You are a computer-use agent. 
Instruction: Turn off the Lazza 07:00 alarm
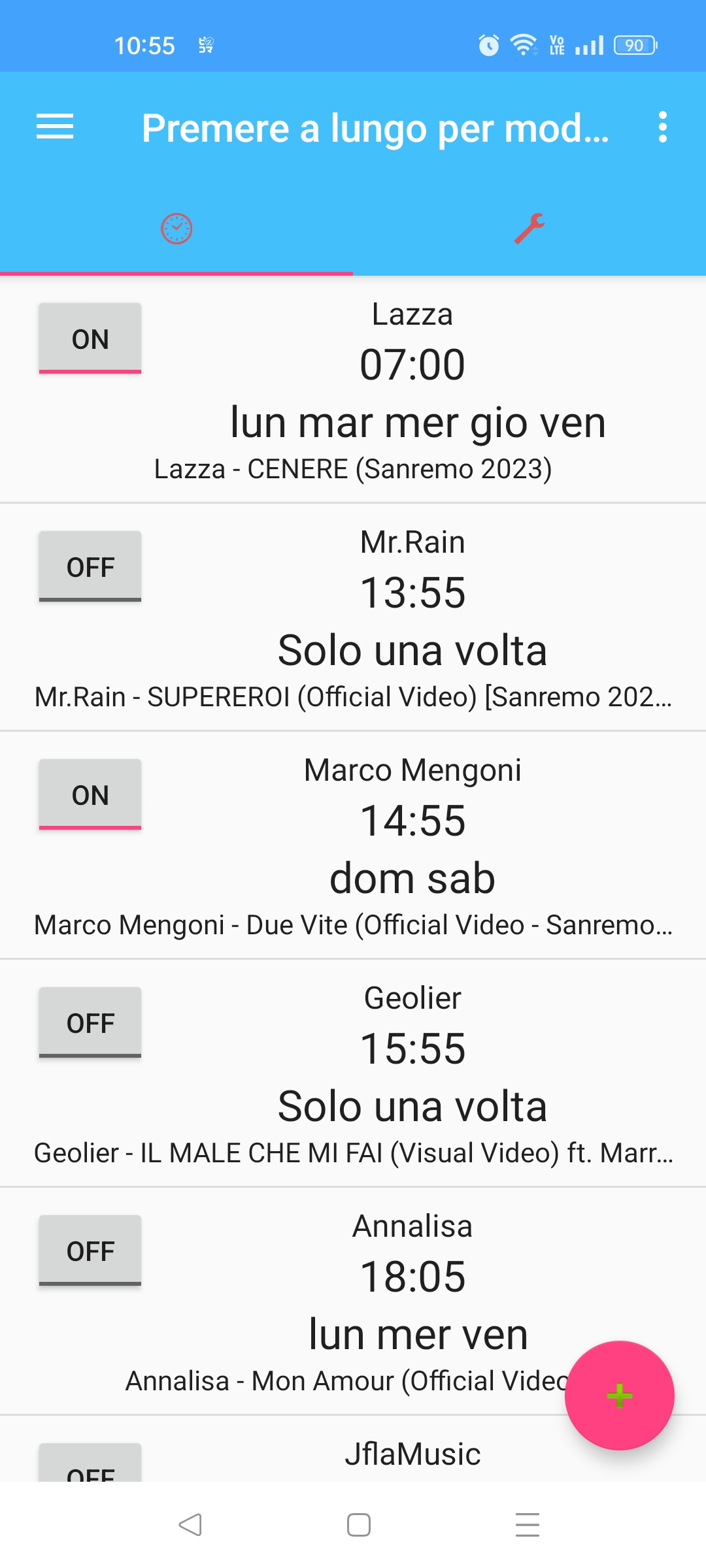click(90, 338)
